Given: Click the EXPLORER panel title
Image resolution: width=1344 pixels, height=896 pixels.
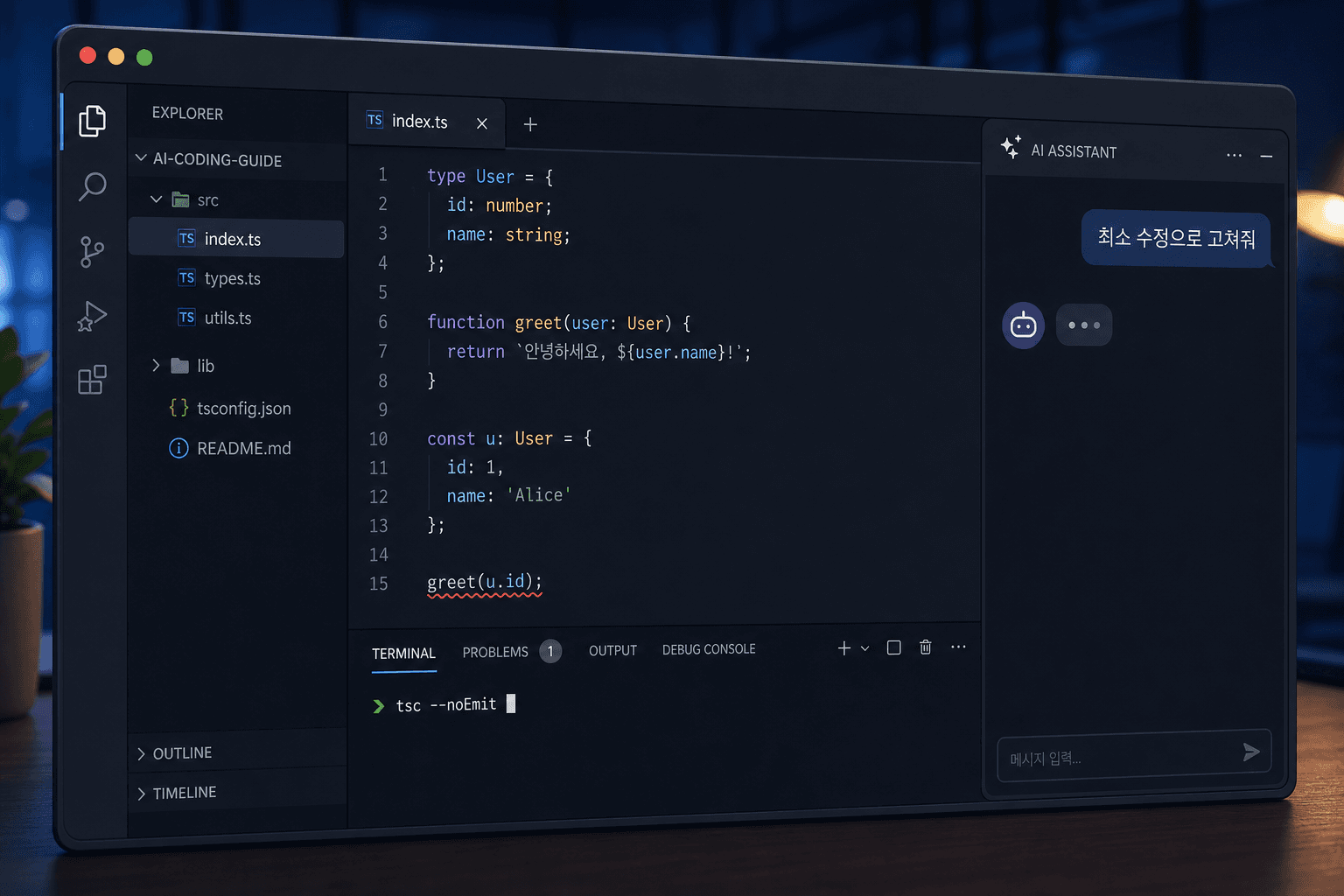Looking at the screenshot, I should 187,114.
